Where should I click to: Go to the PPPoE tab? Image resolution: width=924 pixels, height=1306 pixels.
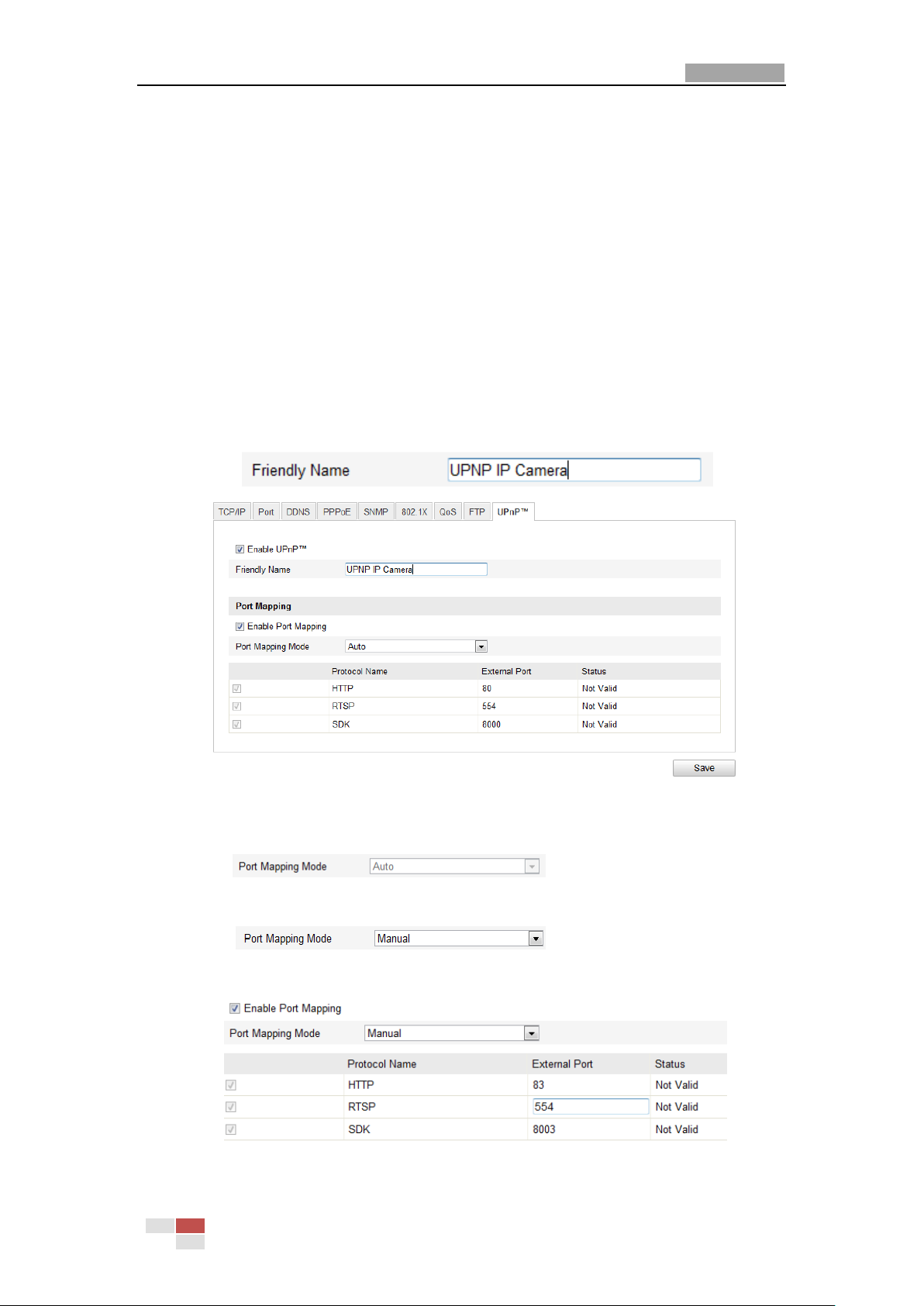click(336, 512)
